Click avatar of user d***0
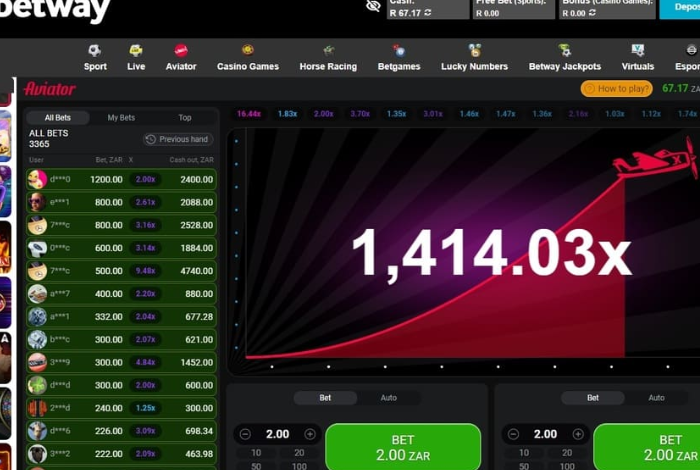Image resolution: width=700 pixels, height=470 pixels. pos(37,179)
